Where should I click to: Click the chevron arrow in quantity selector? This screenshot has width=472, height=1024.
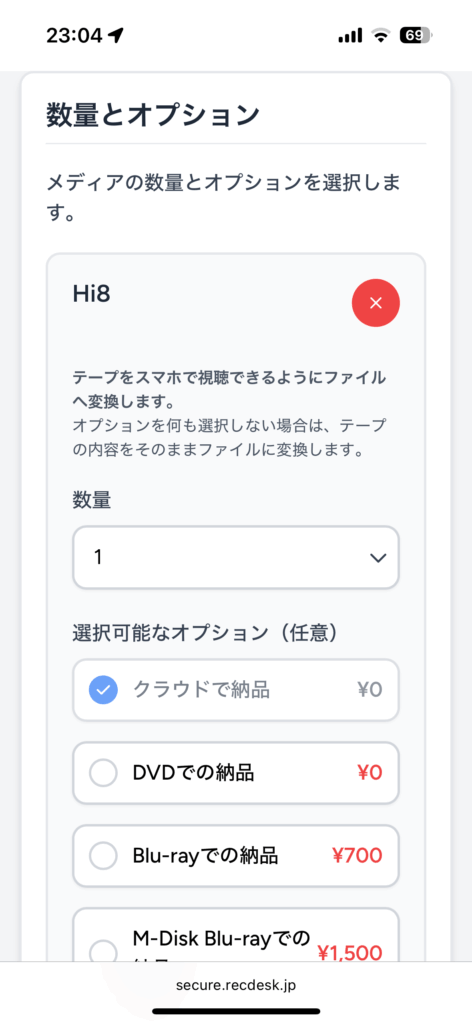[378, 558]
